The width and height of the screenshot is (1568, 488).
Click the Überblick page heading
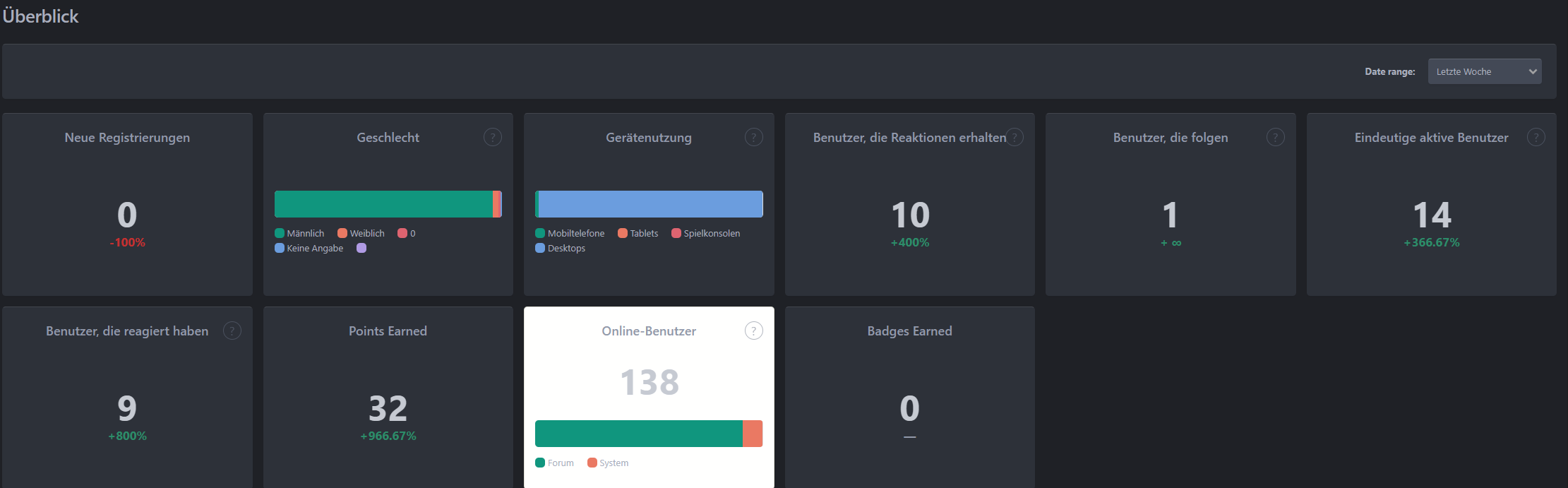coord(40,16)
